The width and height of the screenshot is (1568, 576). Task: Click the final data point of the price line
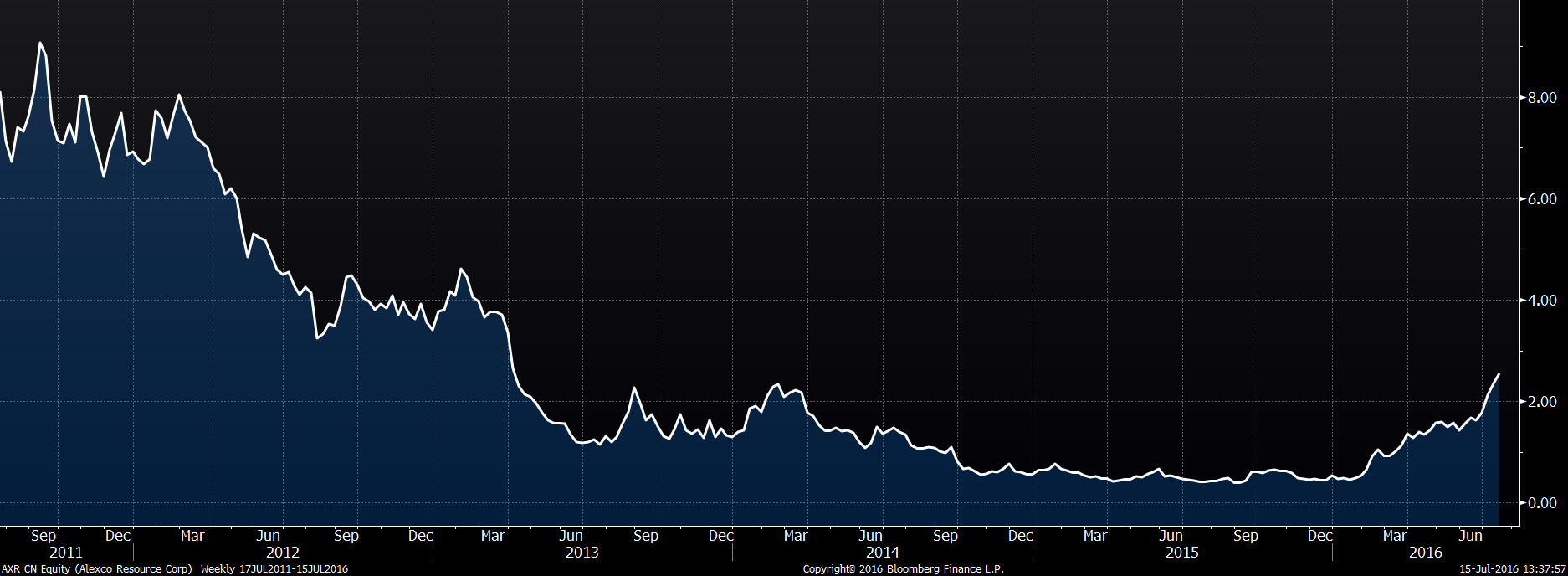1498,374
